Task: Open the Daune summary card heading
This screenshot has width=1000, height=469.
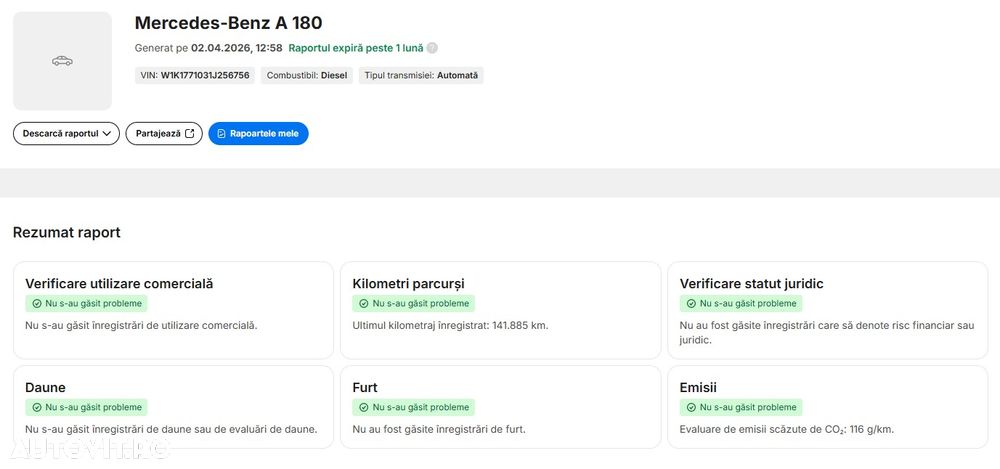Action: pos(45,387)
